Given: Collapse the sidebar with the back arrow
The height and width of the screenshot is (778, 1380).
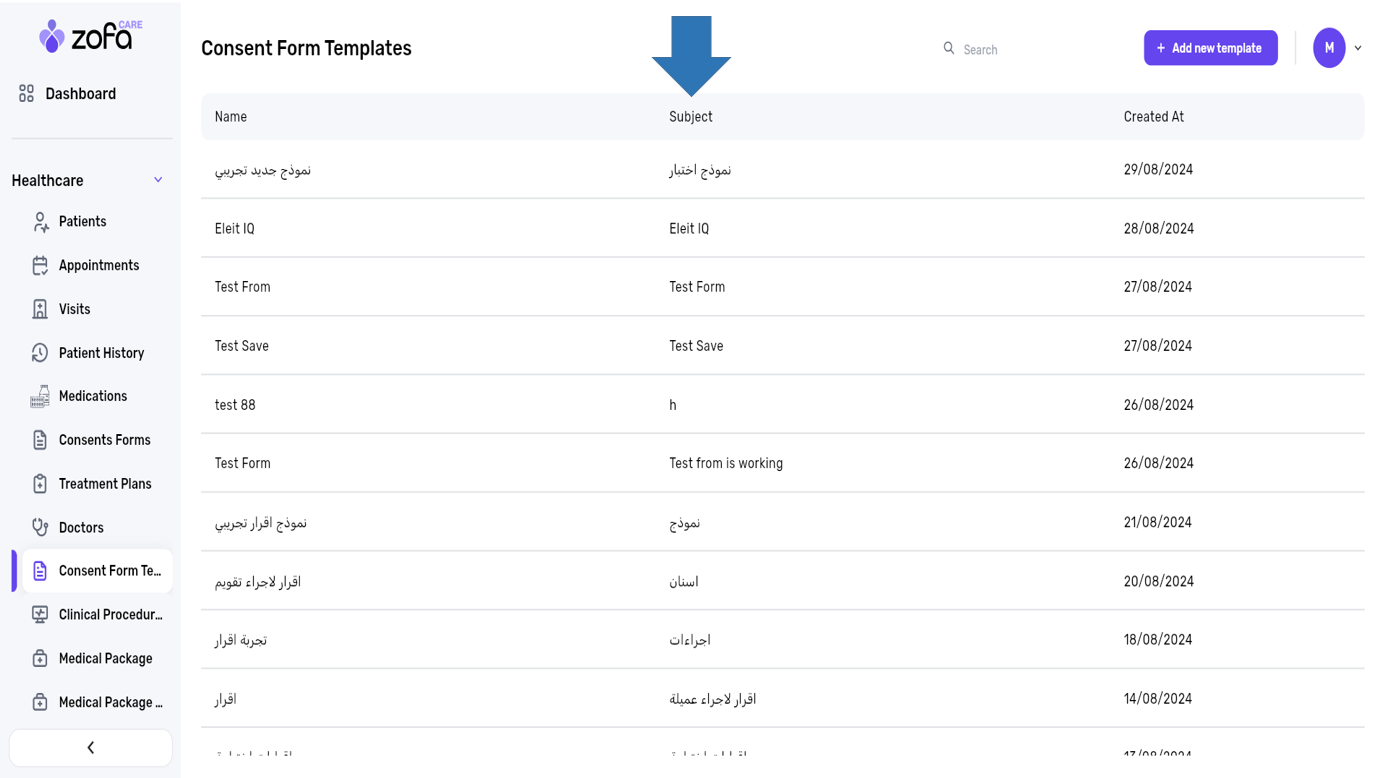Looking at the screenshot, I should click(91, 747).
